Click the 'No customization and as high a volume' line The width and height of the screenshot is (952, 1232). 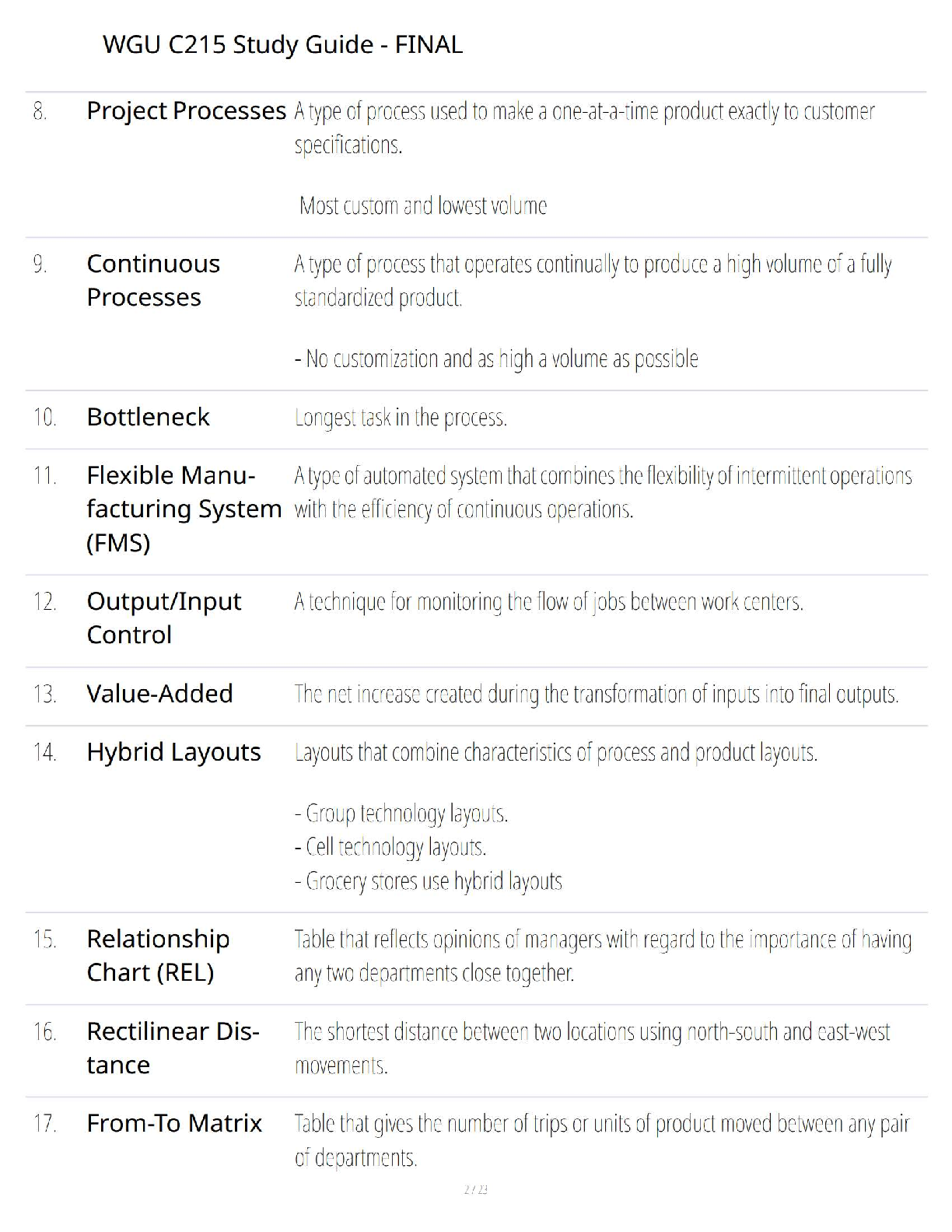coord(496,359)
